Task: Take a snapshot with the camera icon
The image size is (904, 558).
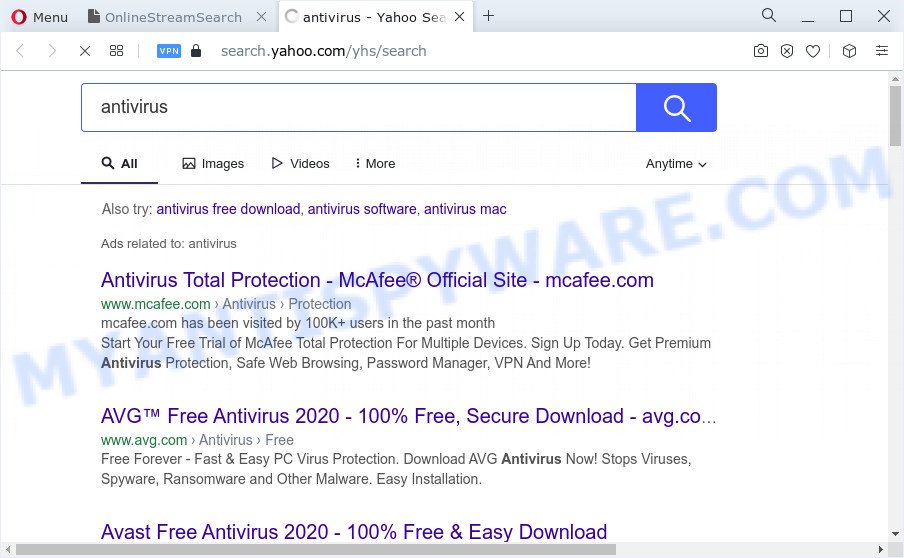Action: coord(760,51)
